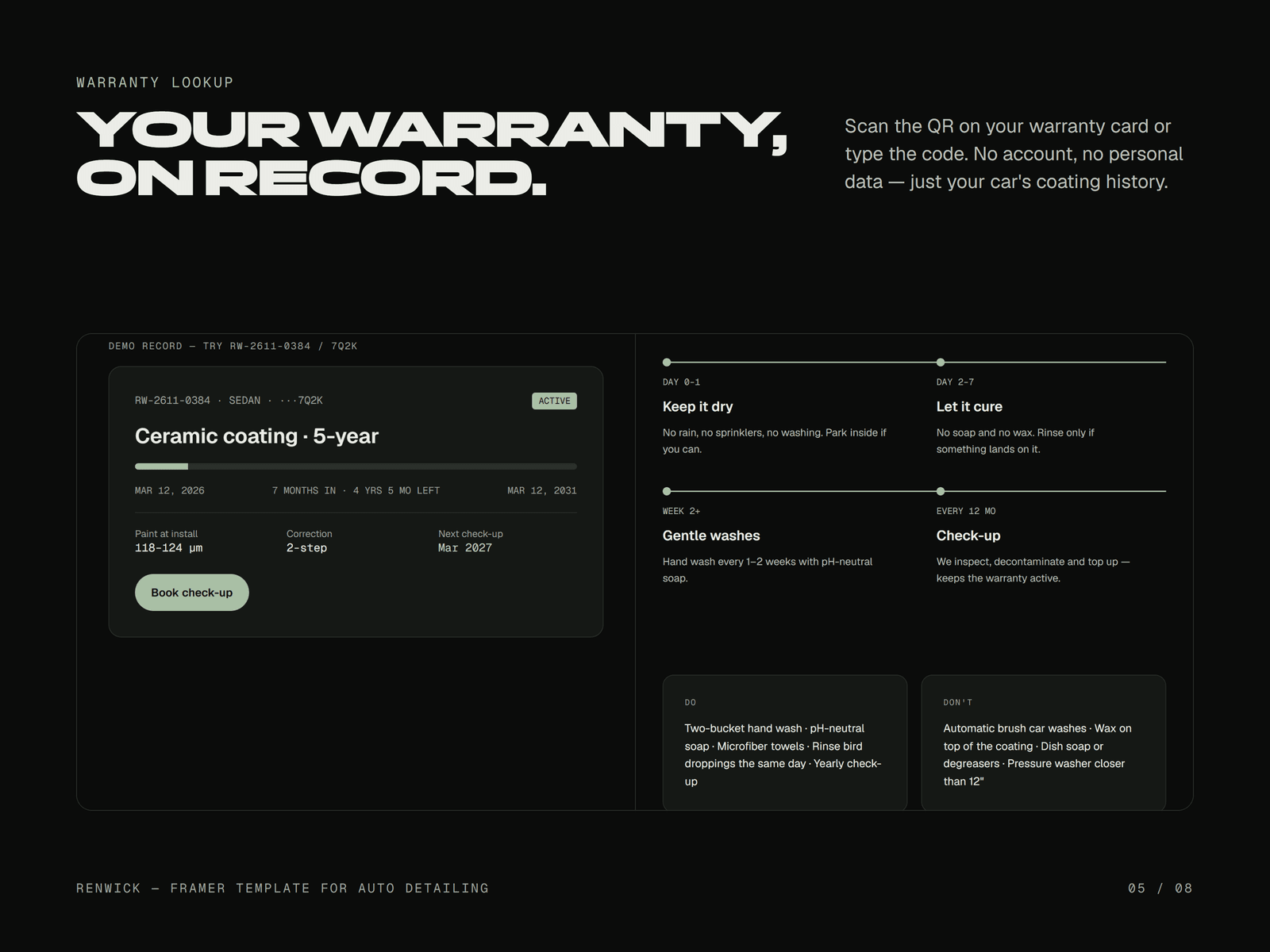Click the Keep it dry heading
The width and height of the screenshot is (1270, 952).
(x=698, y=406)
